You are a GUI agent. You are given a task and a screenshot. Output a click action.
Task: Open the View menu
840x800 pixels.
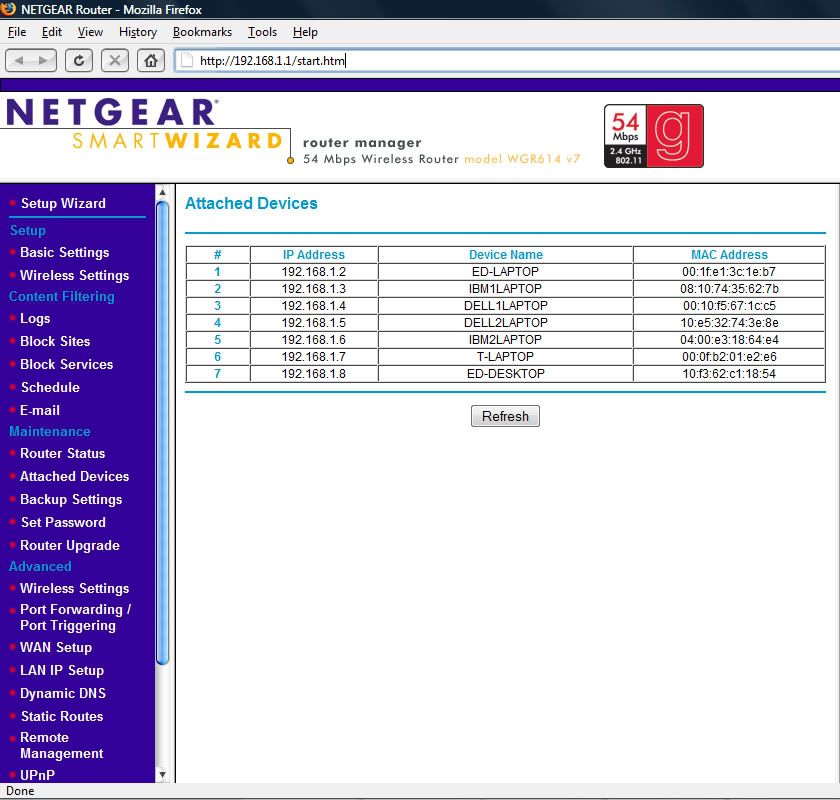coord(90,32)
